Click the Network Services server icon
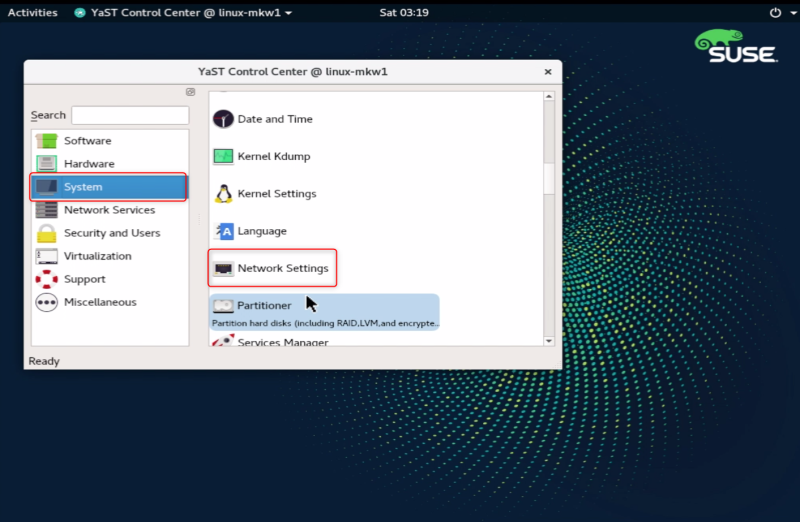Screen dimensions: 800x522 46,210
